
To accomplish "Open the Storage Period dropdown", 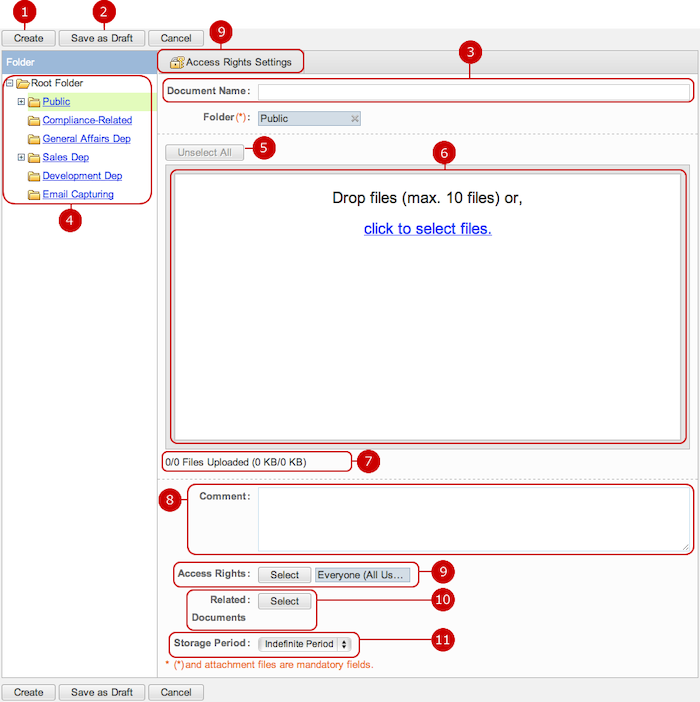I will (x=305, y=644).
